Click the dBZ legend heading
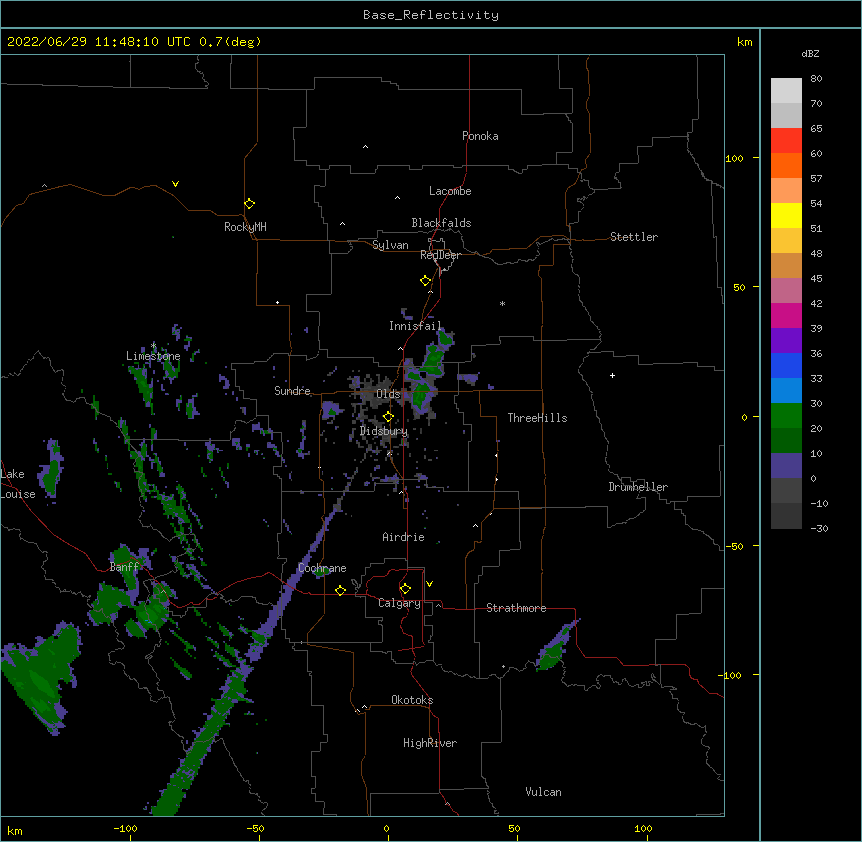862x842 pixels. click(810, 54)
